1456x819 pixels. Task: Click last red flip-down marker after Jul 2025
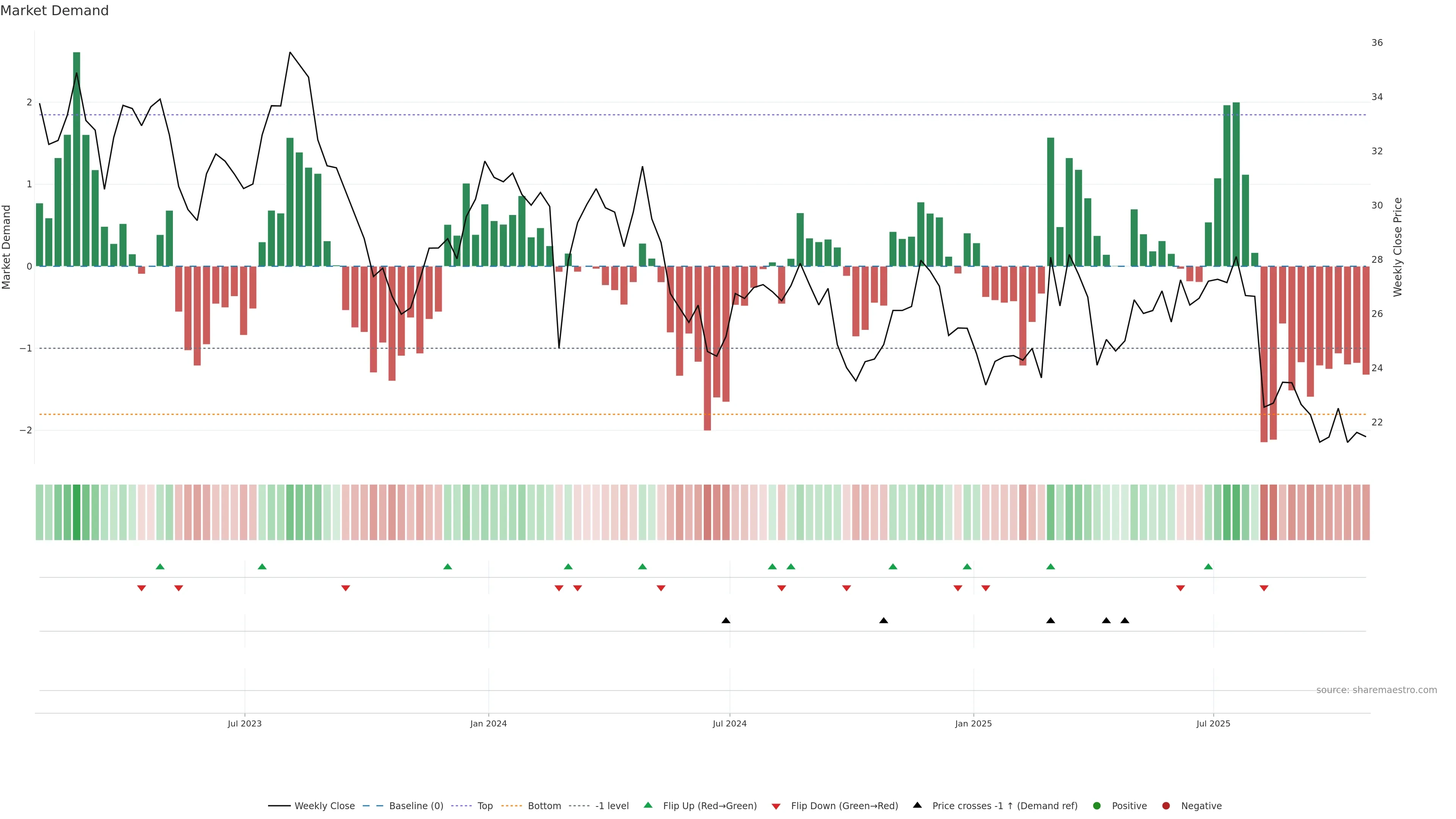pos(1264,588)
